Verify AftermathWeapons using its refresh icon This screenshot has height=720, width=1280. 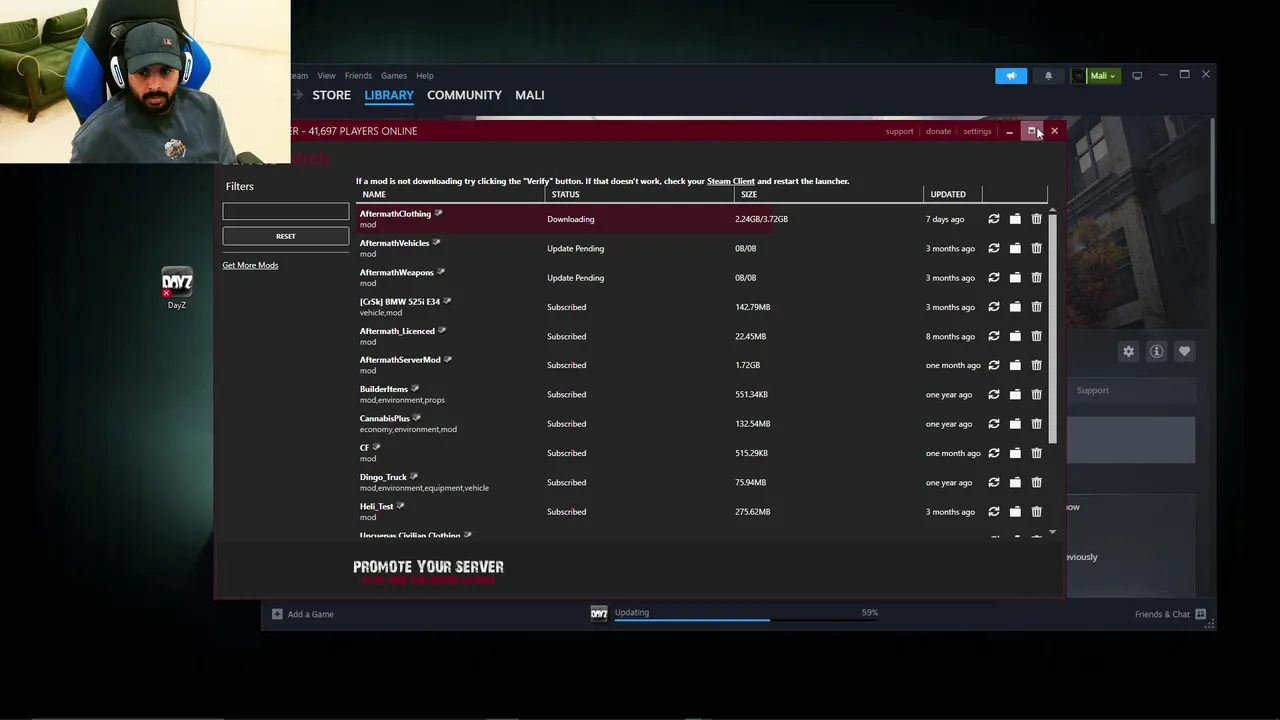(994, 277)
